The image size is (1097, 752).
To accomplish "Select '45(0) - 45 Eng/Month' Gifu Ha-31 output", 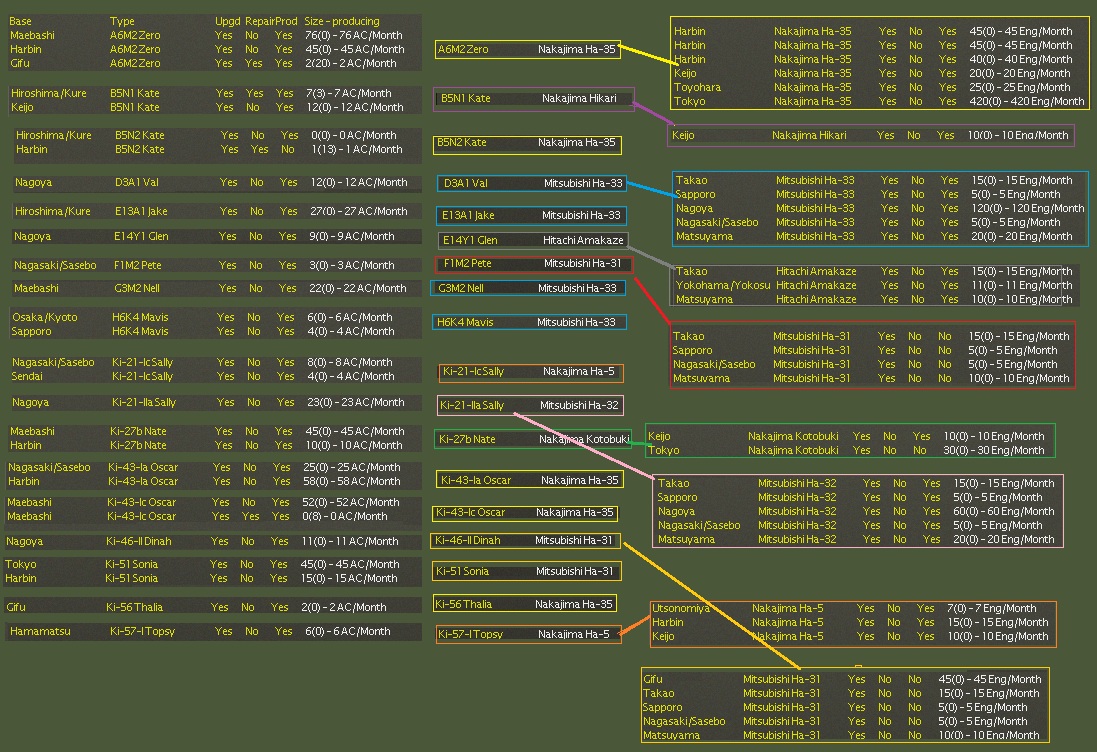I will click(x=989, y=679).
